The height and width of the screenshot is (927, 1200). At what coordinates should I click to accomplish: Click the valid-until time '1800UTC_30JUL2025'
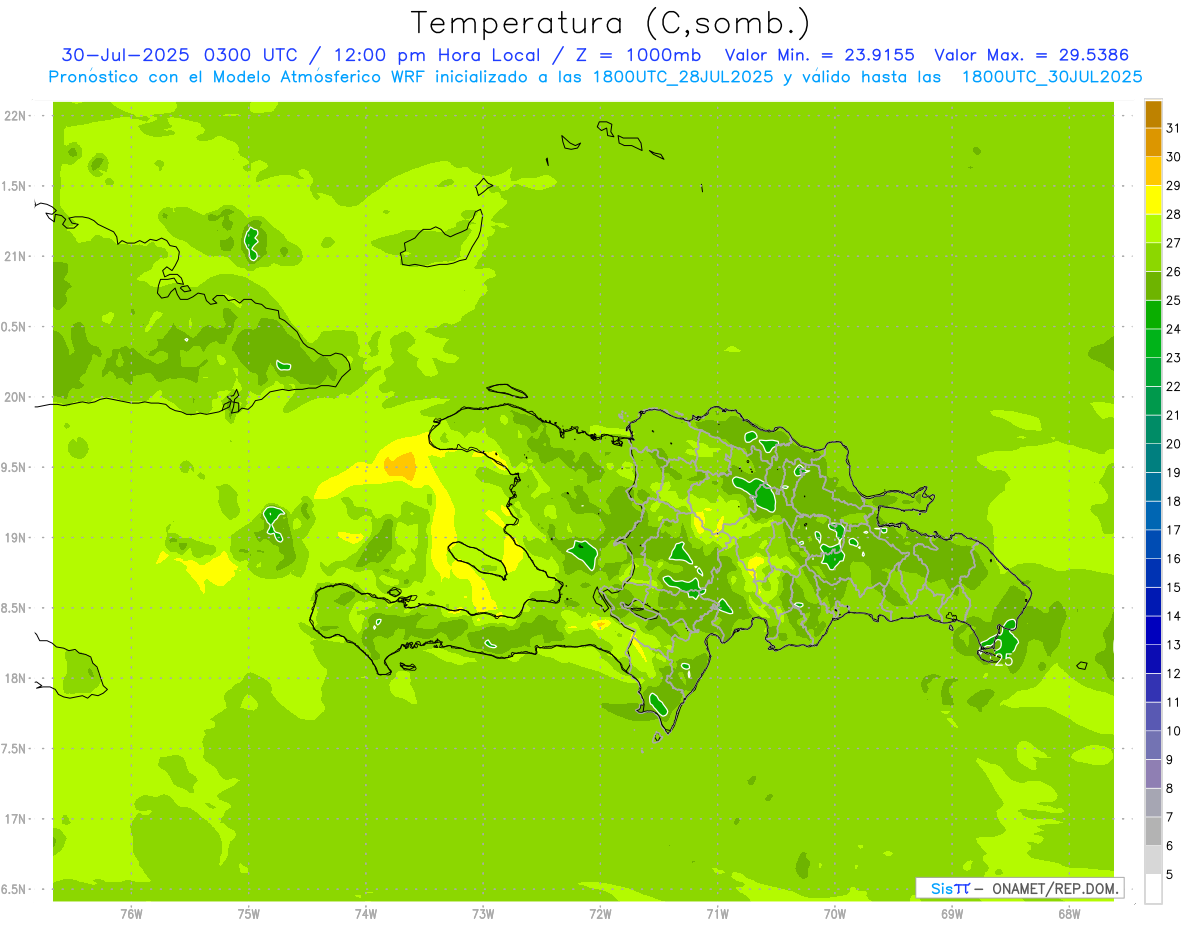coord(1052,77)
